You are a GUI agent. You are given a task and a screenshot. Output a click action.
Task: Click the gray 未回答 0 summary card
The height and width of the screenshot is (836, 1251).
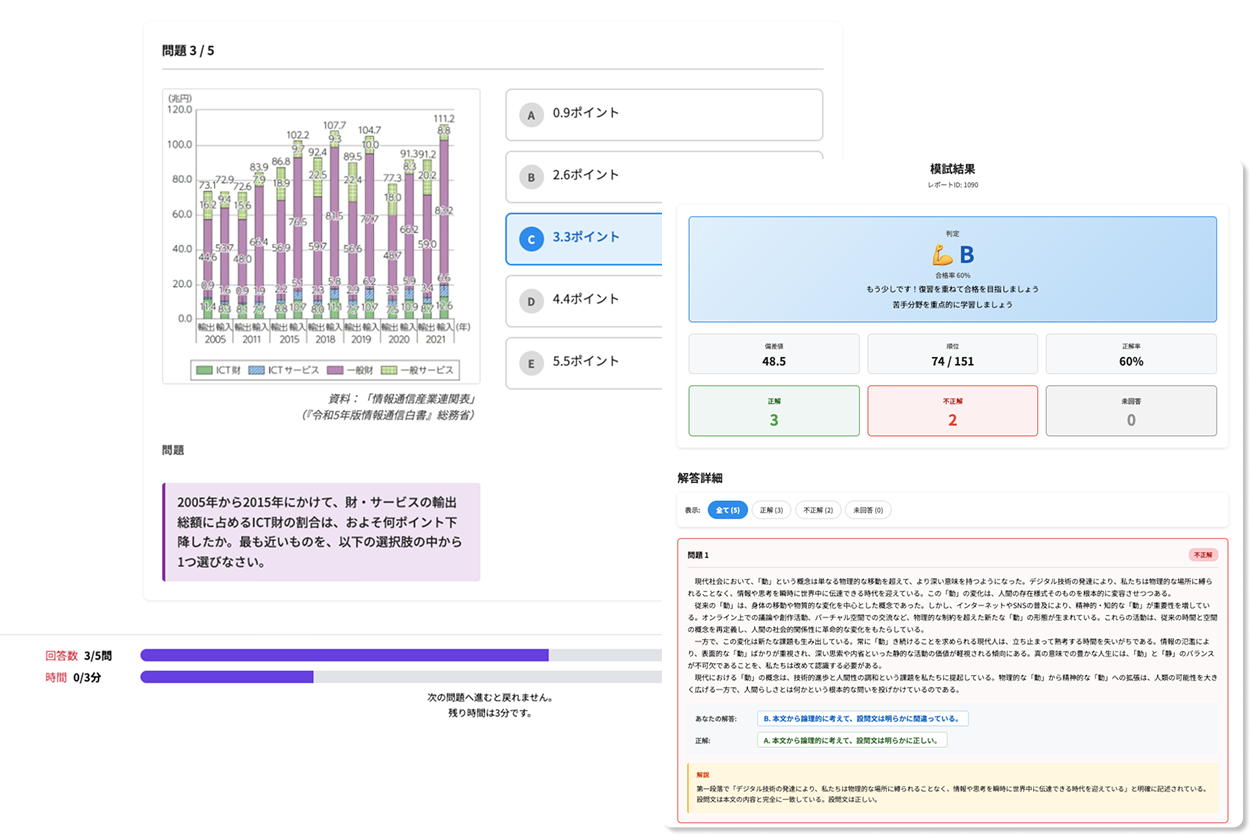[x=1131, y=411]
